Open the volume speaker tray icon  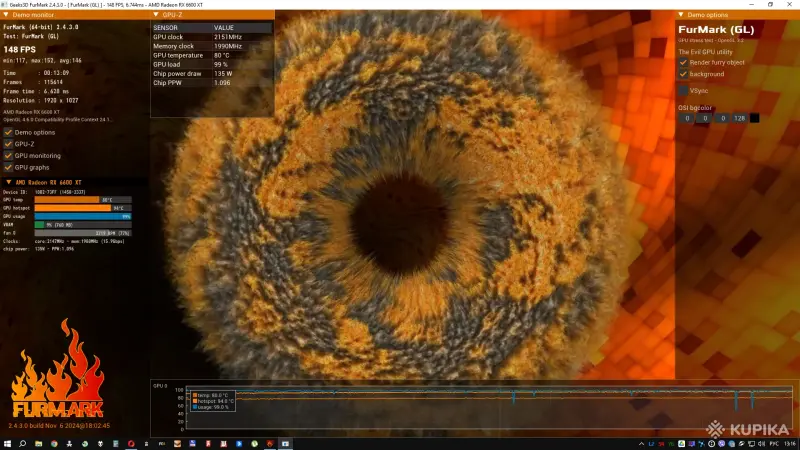[761, 444]
